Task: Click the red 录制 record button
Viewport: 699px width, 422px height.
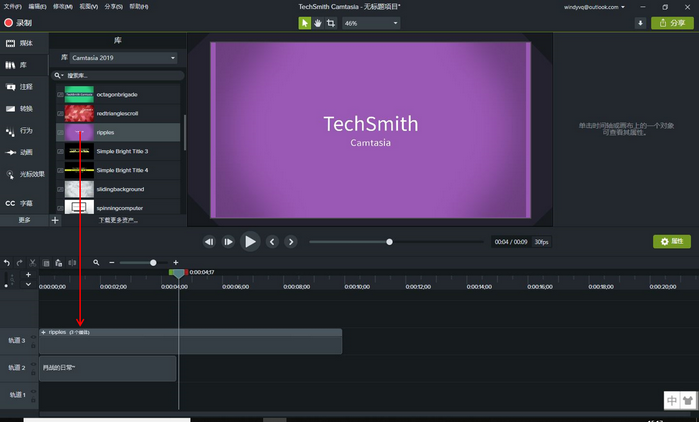Action: coord(18,23)
